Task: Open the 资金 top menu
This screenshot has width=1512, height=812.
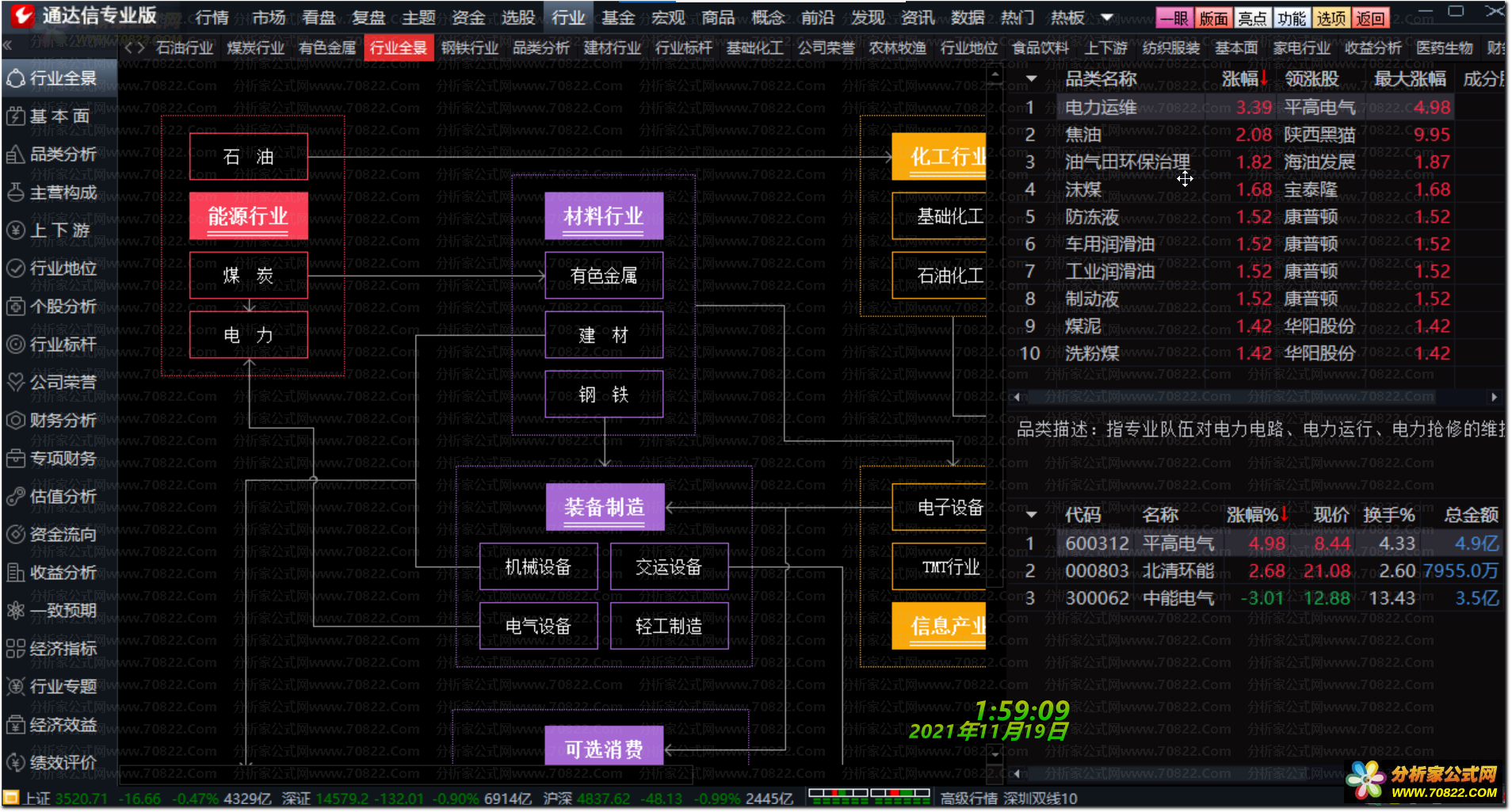Action: 468,17
